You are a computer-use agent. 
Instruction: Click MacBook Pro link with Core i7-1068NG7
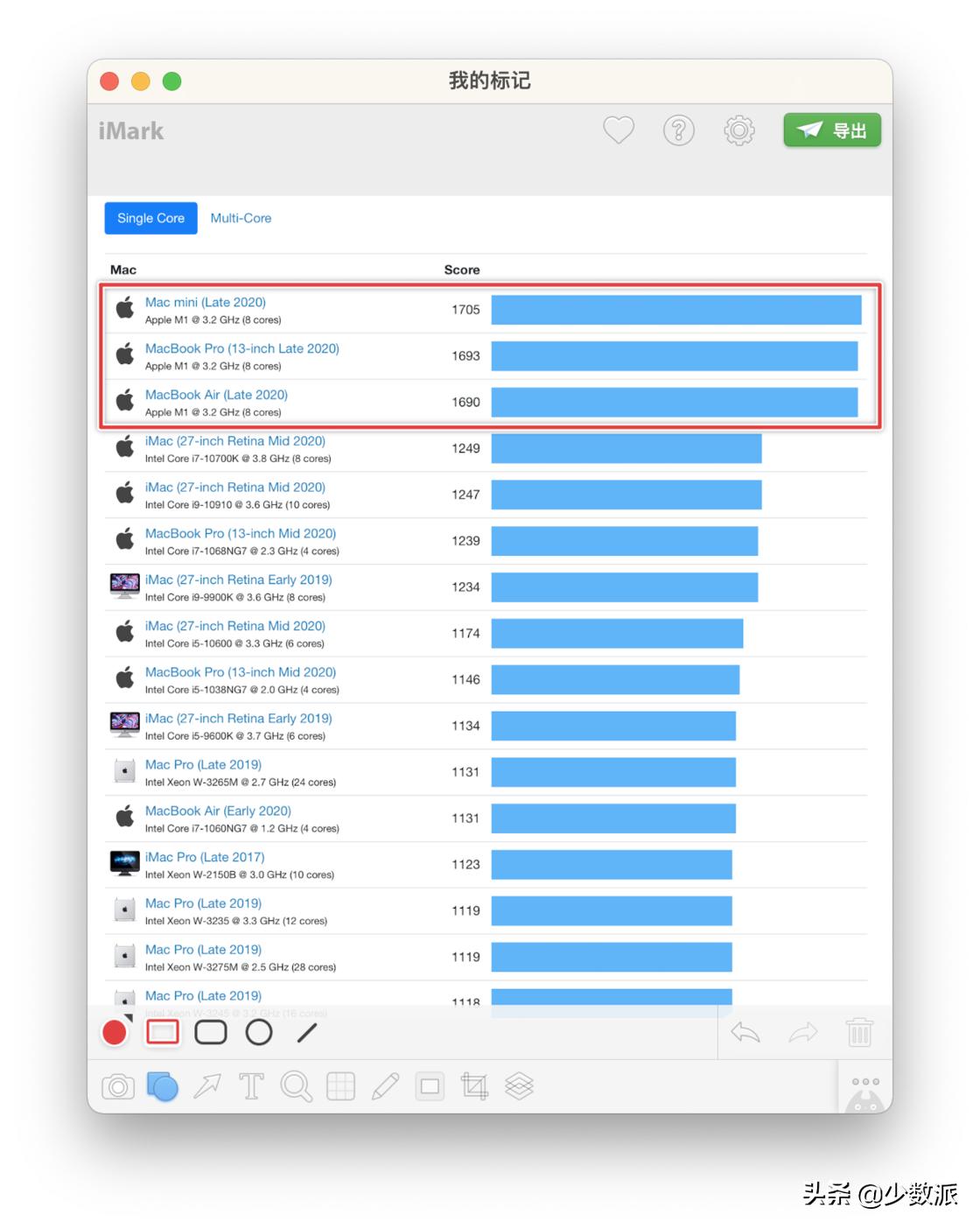tap(241, 533)
